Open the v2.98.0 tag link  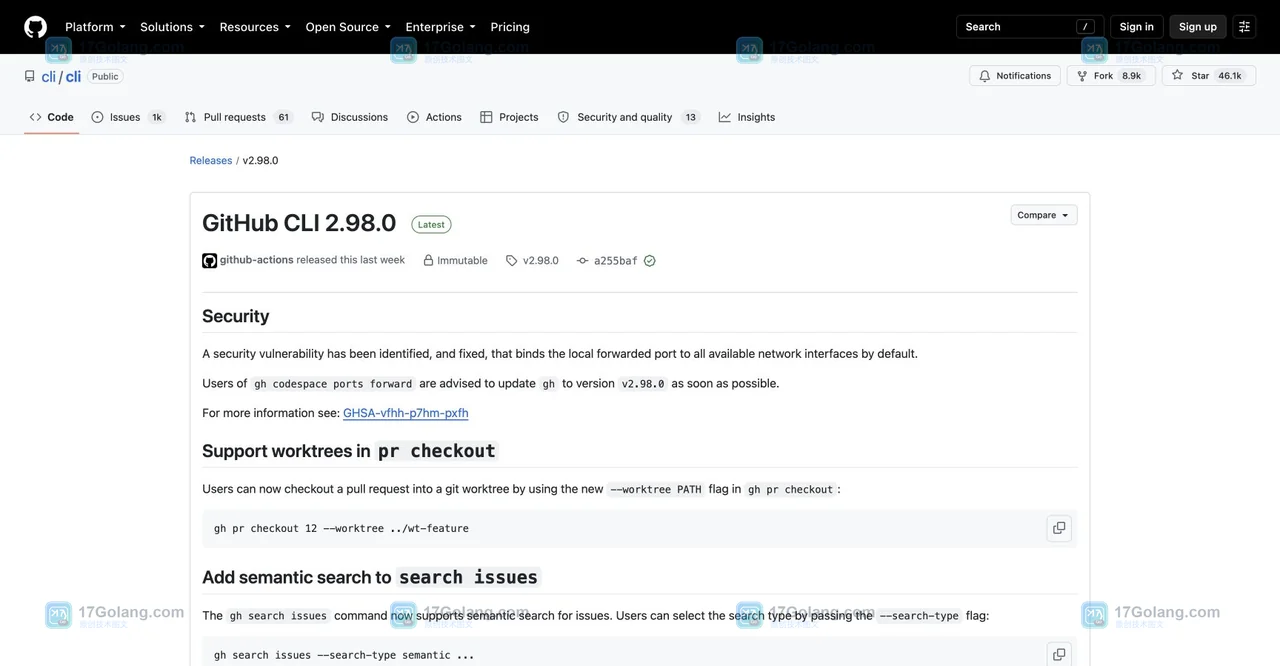tap(541, 261)
